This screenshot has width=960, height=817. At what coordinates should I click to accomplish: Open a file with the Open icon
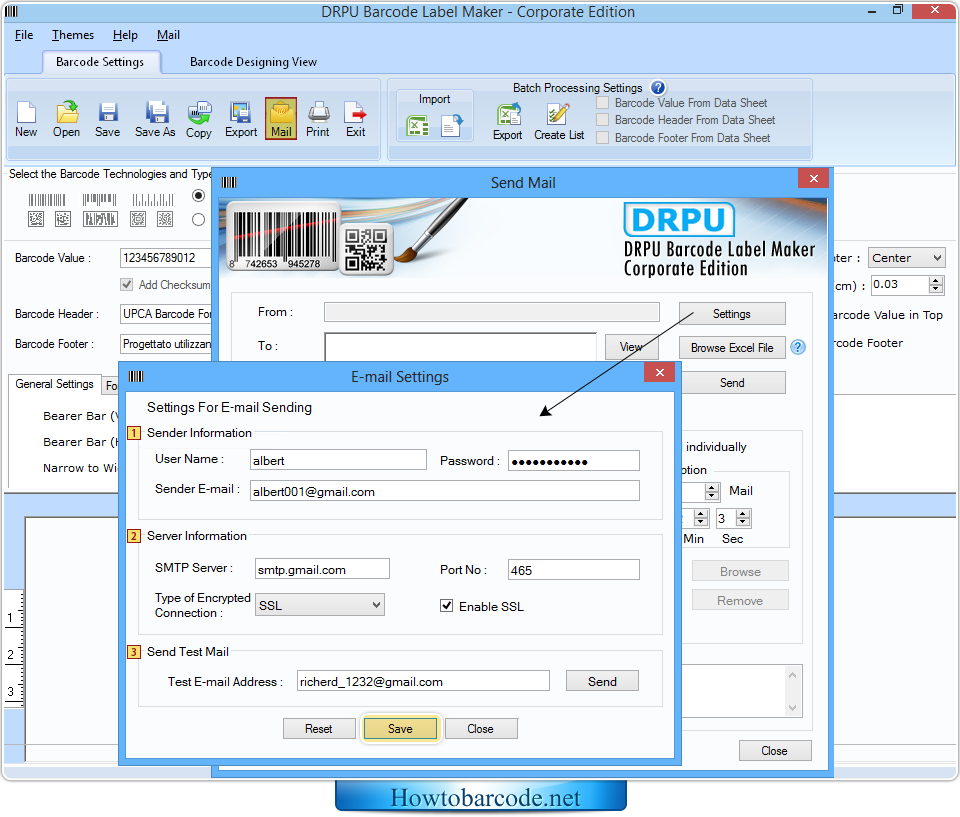[x=66, y=119]
